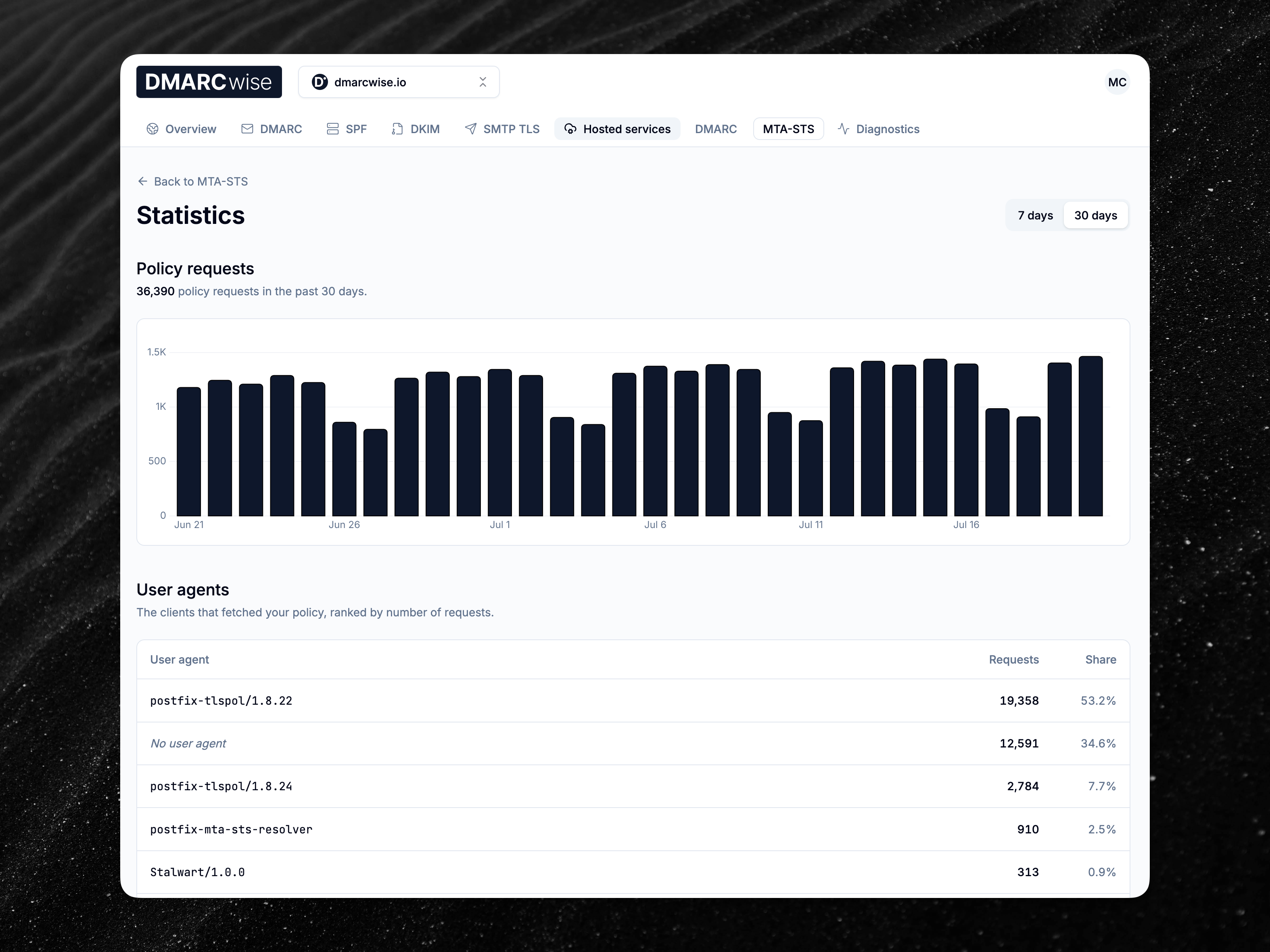Click the '7.7%' share value

coord(1102,786)
